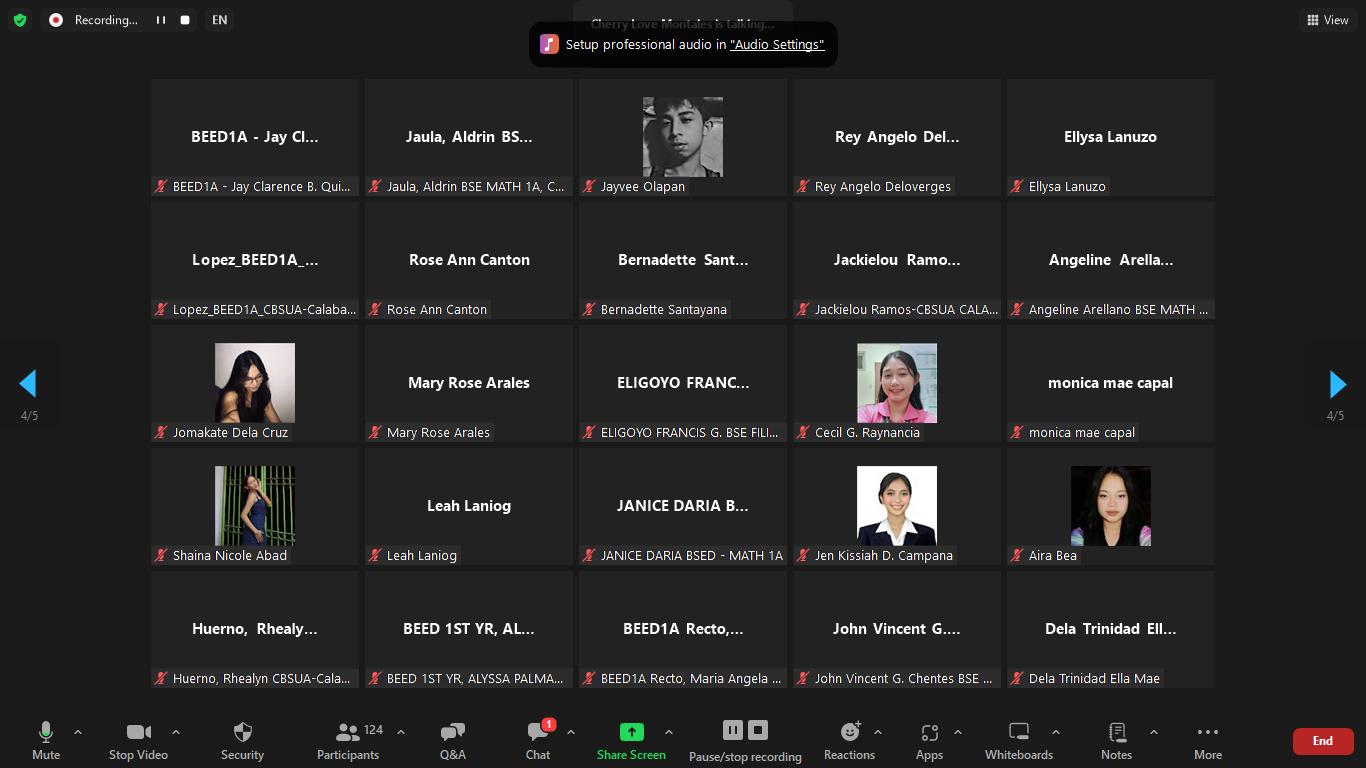Open the More options menu

(x=1207, y=740)
